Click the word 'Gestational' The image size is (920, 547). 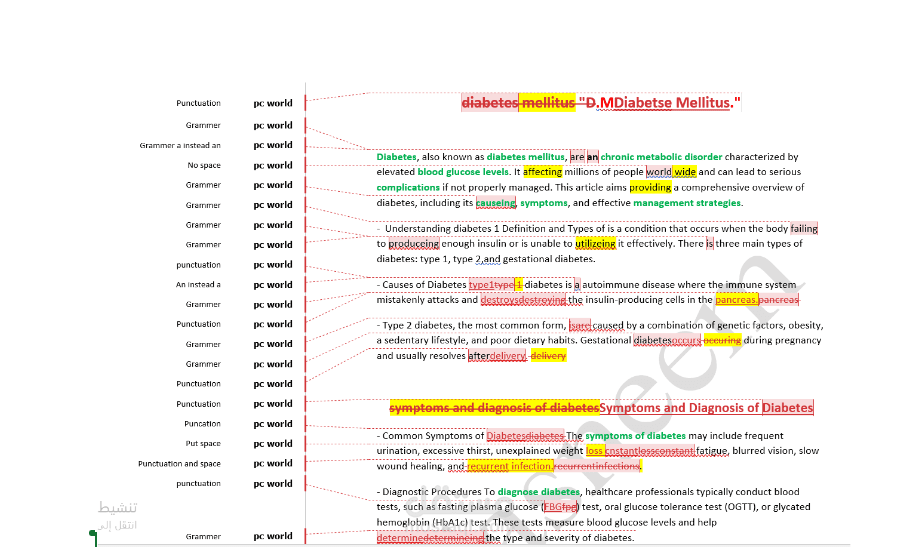tap(606, 340)
